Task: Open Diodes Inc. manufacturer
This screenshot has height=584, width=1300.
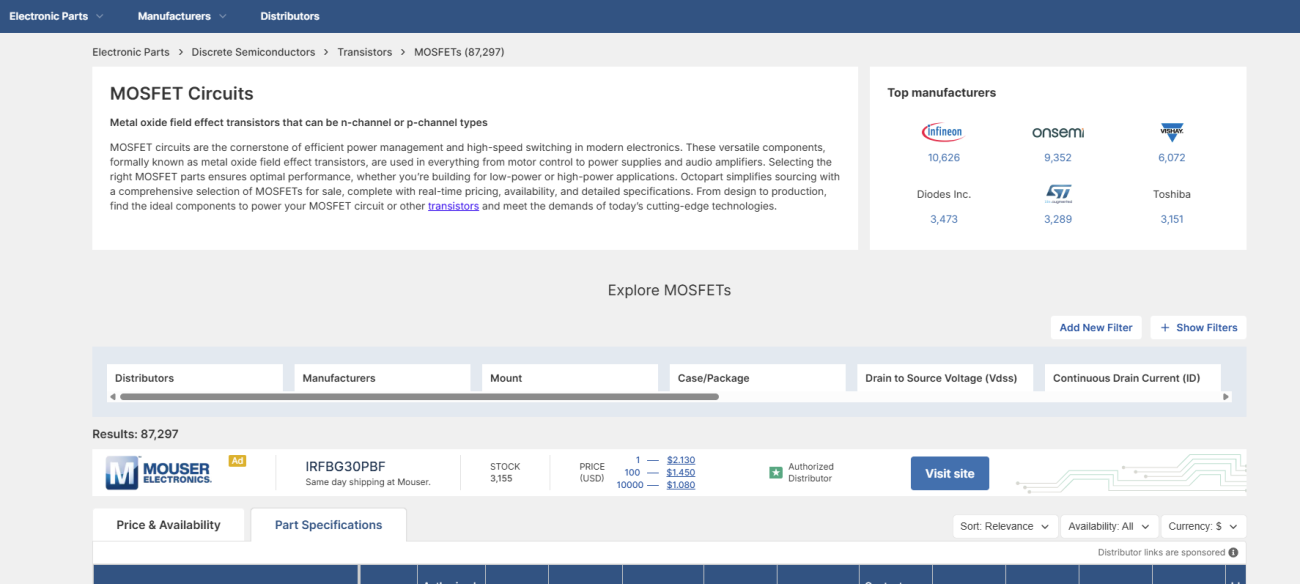Action: pyautogui.click(x=943, y=194)
